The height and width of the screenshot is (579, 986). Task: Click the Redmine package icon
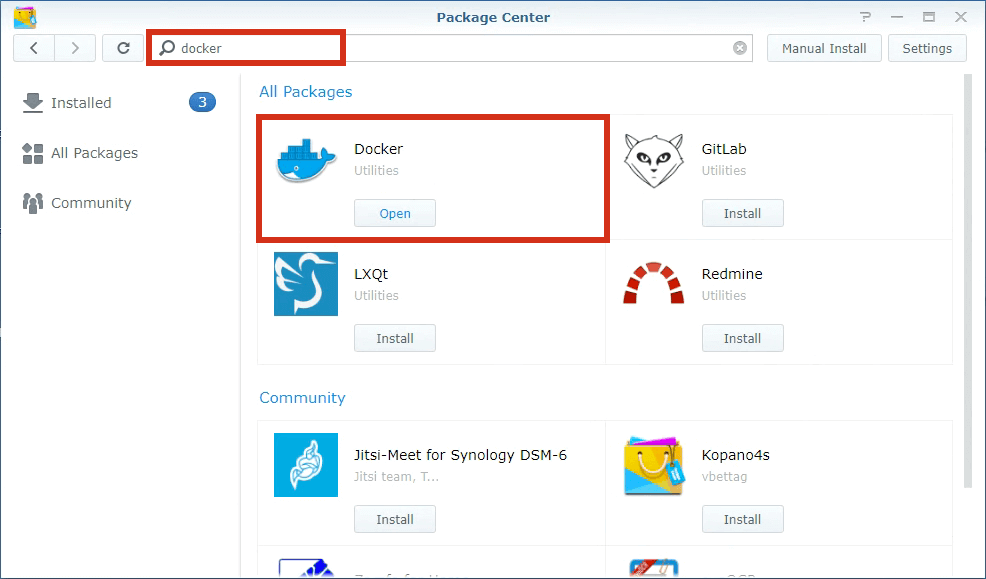[x=654, y=284]
